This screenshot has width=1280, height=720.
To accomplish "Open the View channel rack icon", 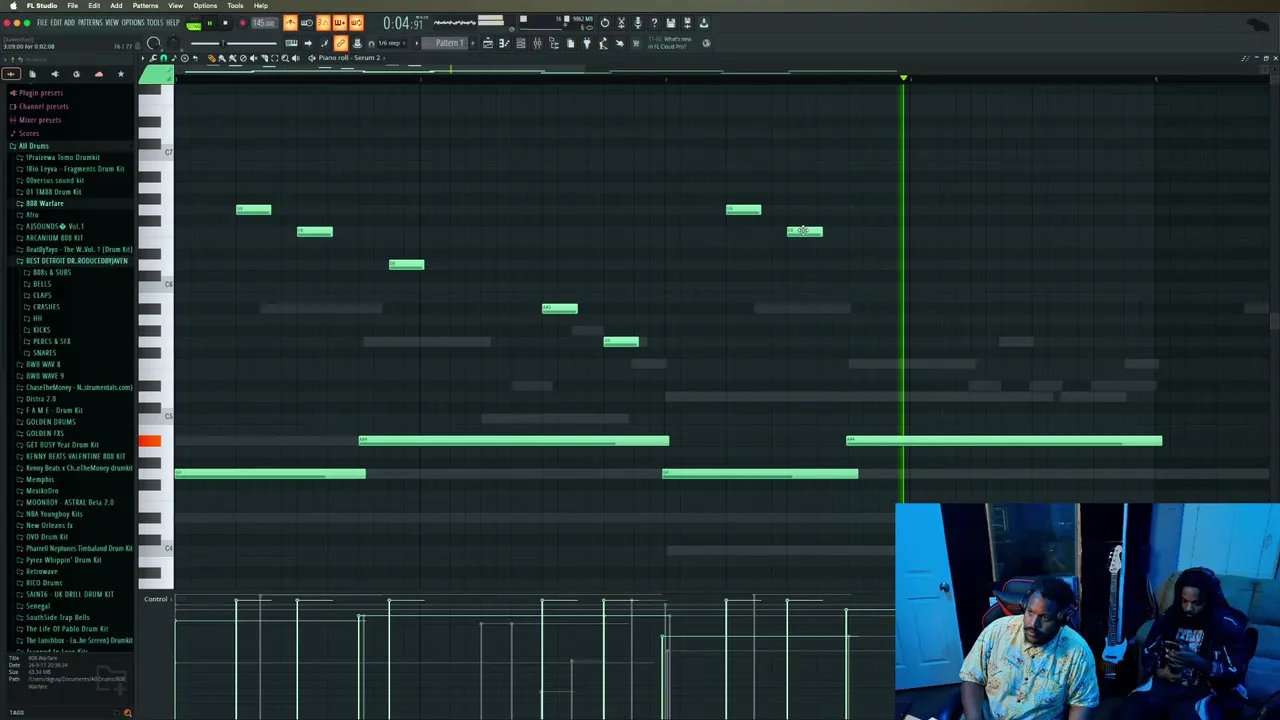I will pyautogui.click(x=520, y=43).
